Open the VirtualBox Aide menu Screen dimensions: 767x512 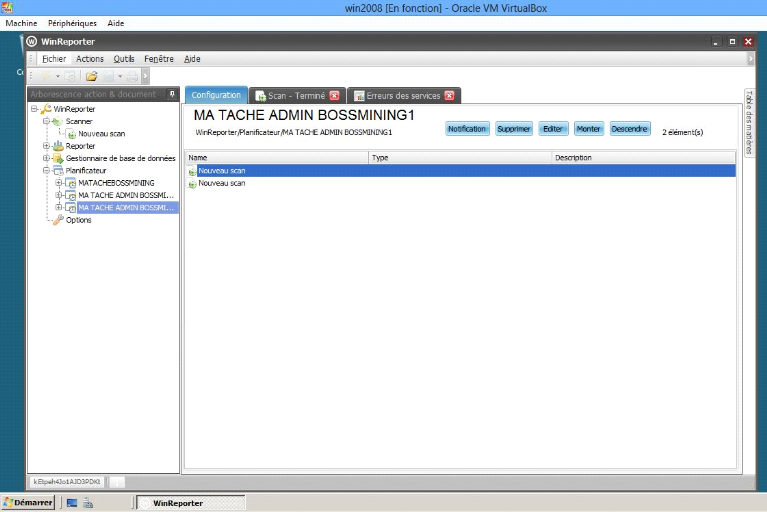[x=116, y=23]
